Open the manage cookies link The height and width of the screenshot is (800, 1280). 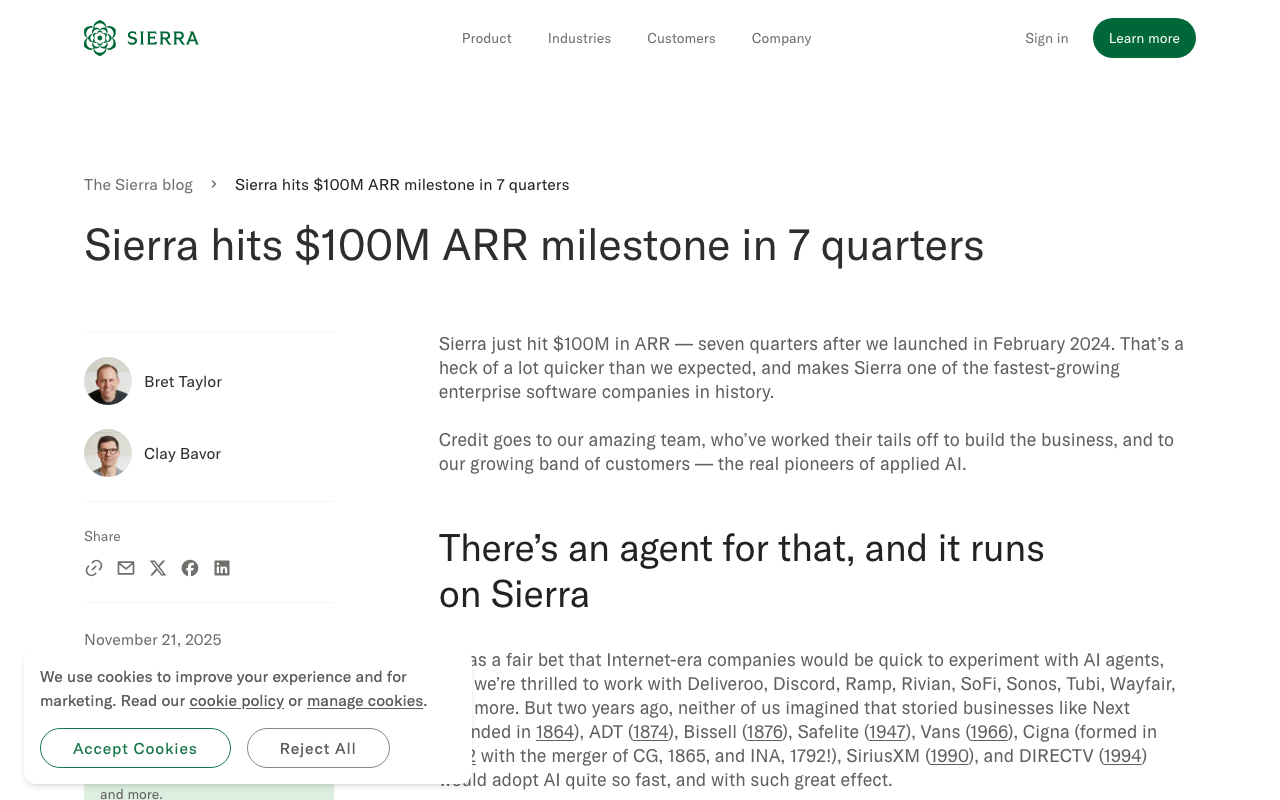pos(365,701)
